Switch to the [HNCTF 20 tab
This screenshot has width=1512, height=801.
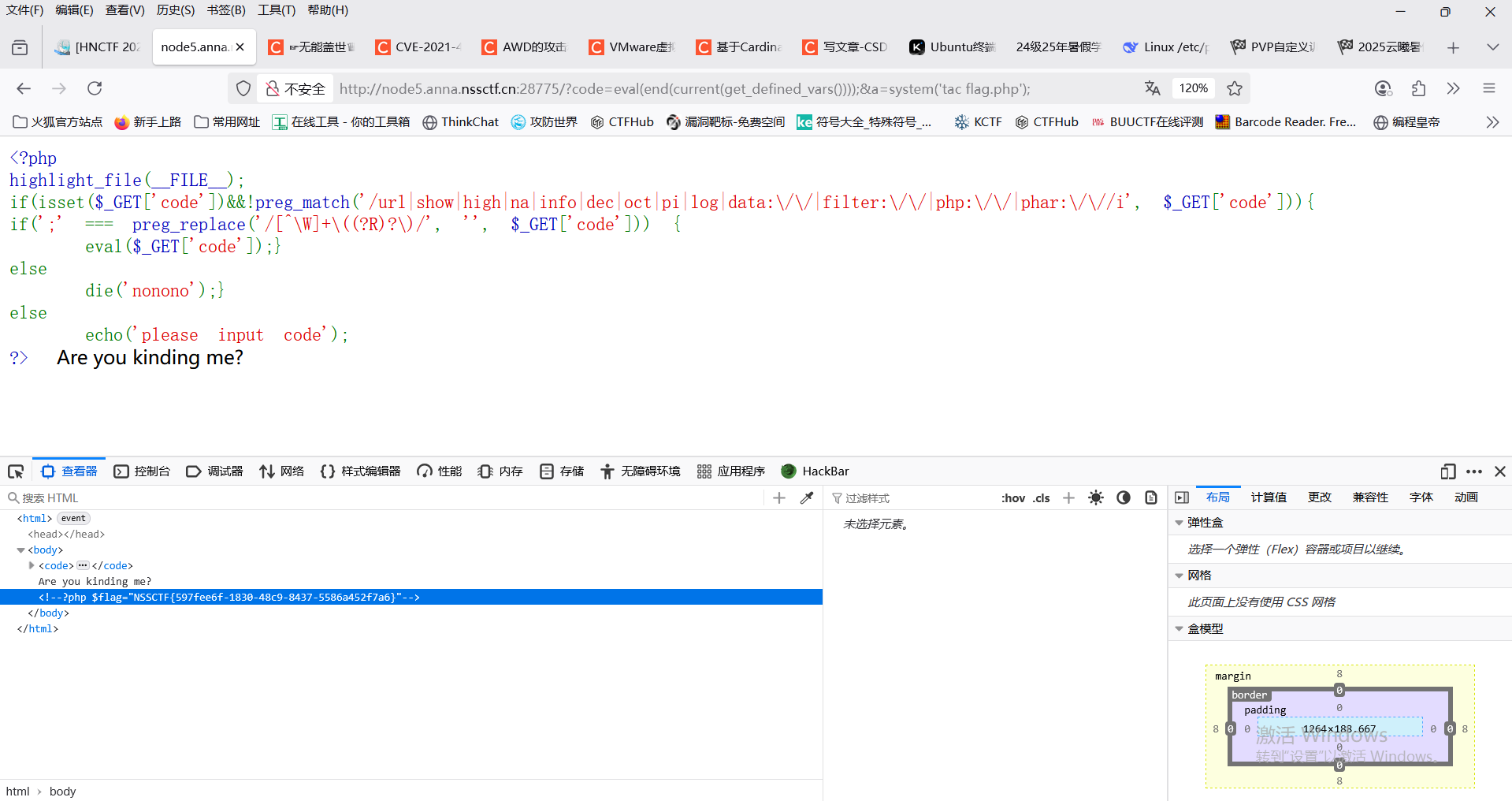click(x=97, y=47)
